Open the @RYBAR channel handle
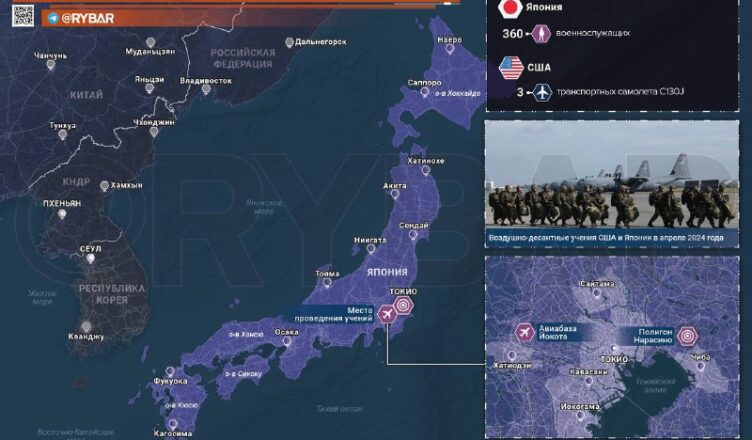 pyautogui.click(x=88, y=17)
